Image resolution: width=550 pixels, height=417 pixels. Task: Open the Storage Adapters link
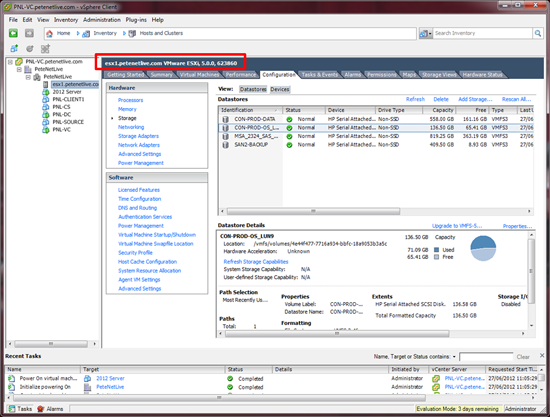(x=138, y=136)
